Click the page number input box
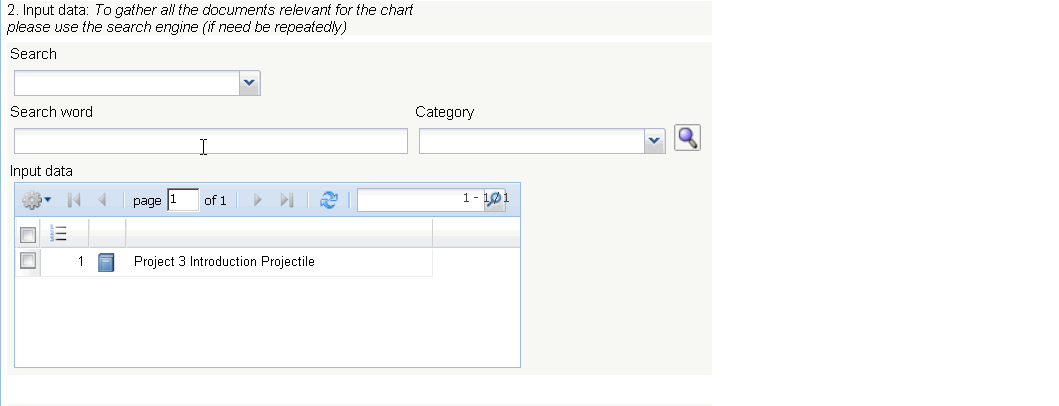Screen dimensions: 1059x406 183,200
